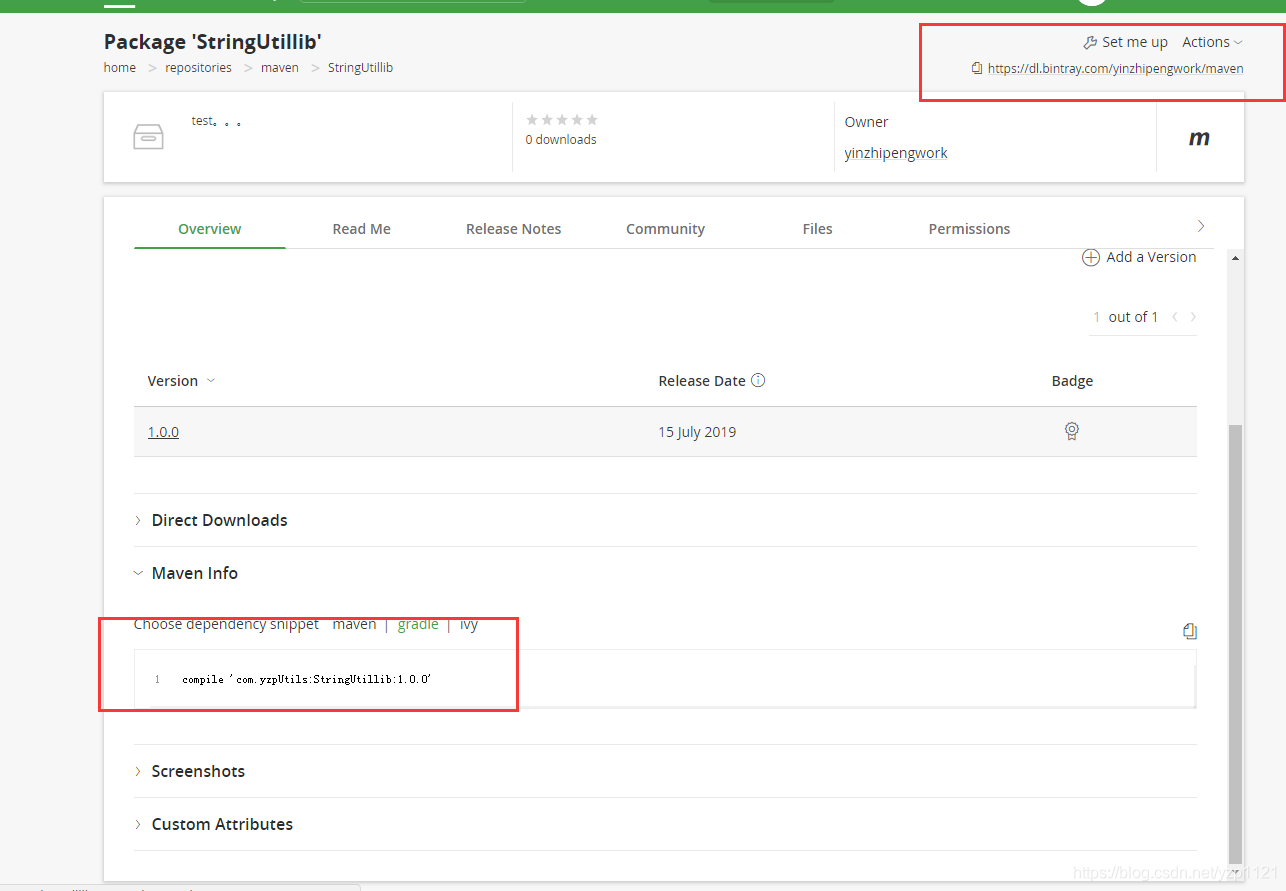This screenshot has height=891, width=1286.
Task: Select the Overview tab
Action: (x=210, y=229)
